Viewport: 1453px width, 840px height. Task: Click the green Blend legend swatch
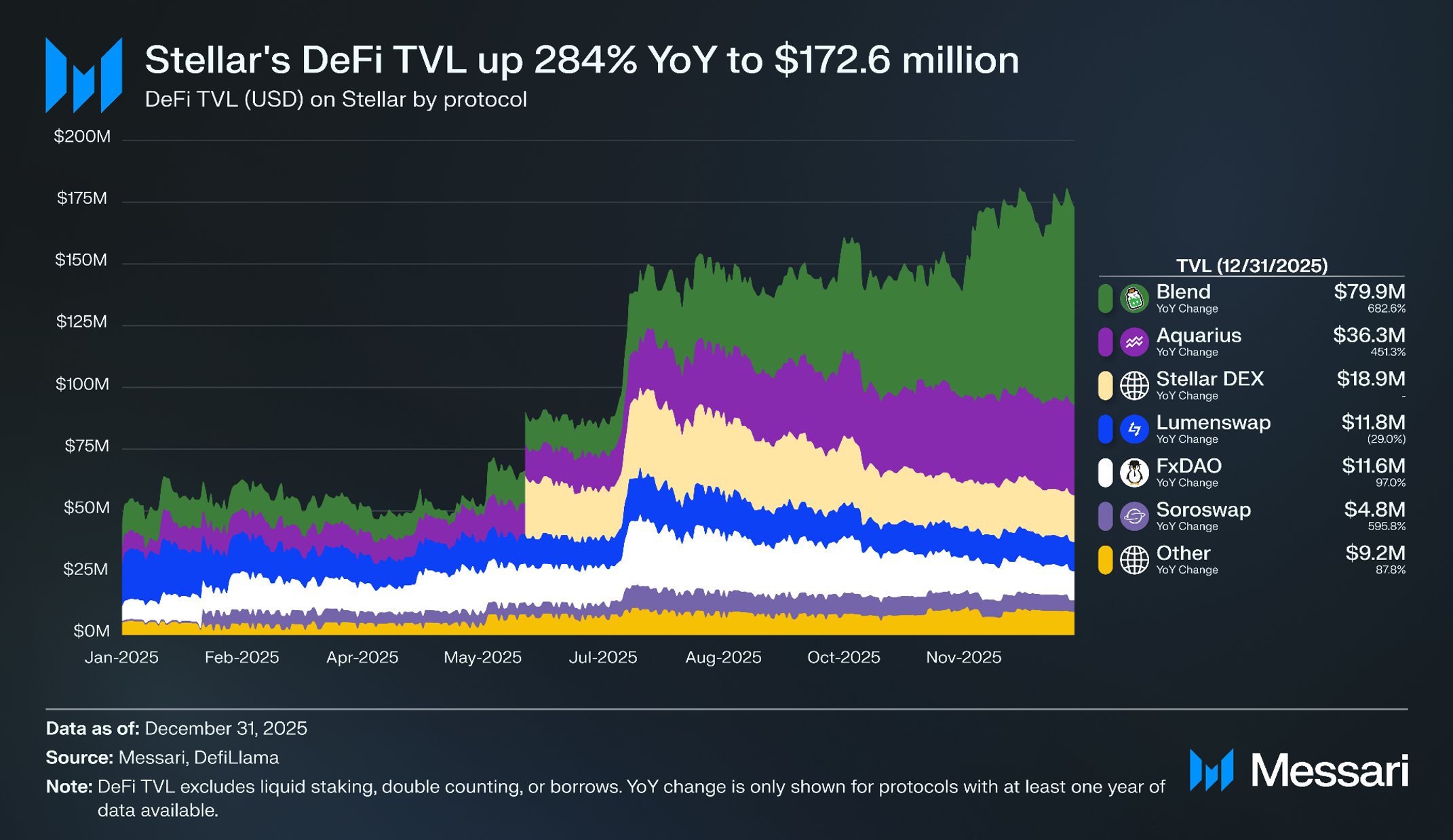click(x=1105, y=298)
